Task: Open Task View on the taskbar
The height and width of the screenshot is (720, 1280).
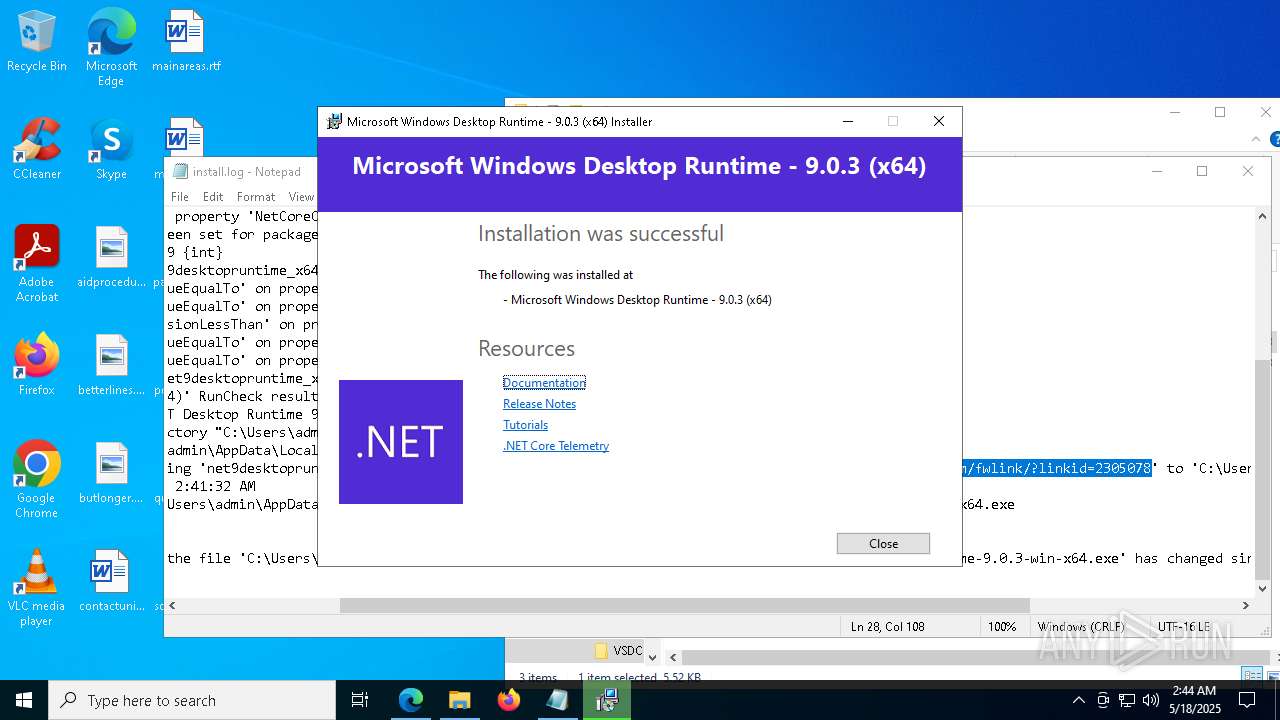Action: point(360,700)
